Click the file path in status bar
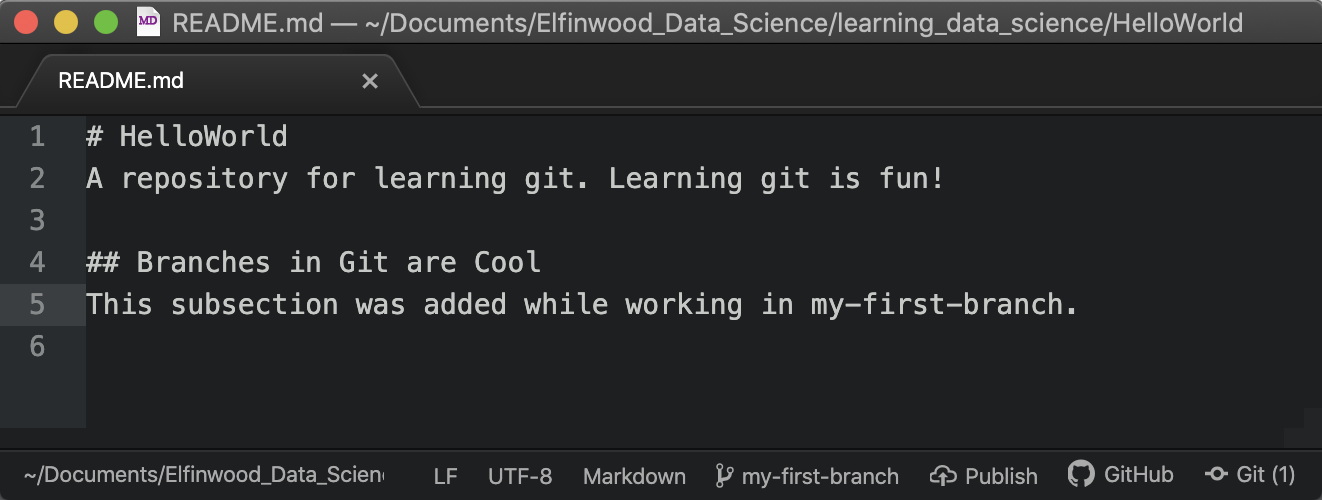The width and height of the screenshot is (1322, 500). pyautogui.click(x=204, y=476)
